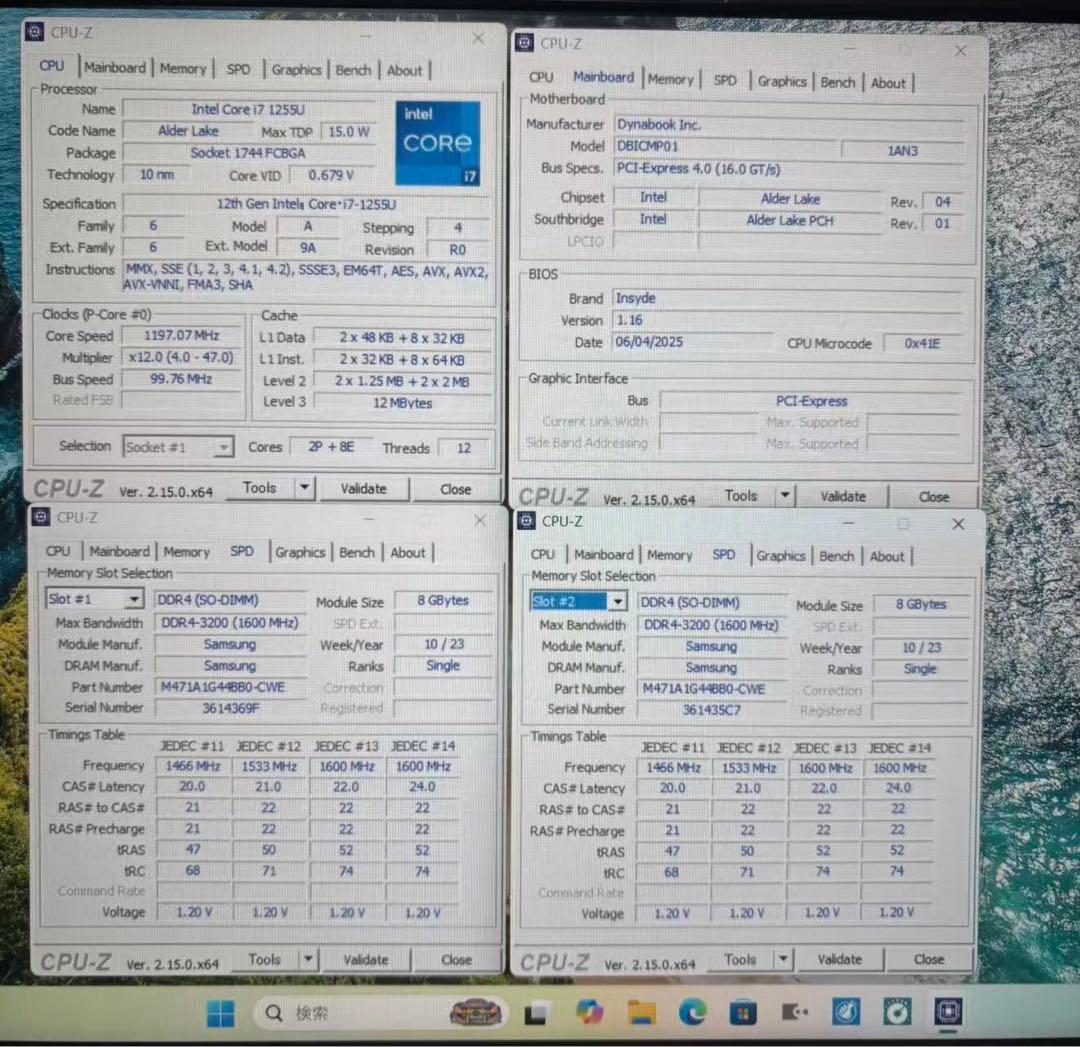1080x1047 pixels.
Task: Open the Bench tab in the Slot #2 window
Action: pos(836,556)
